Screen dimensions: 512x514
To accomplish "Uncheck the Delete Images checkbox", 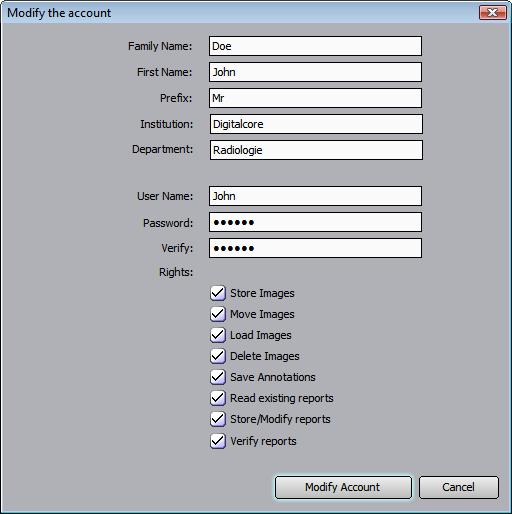I will pyautogui.click(x=218, y=356).
